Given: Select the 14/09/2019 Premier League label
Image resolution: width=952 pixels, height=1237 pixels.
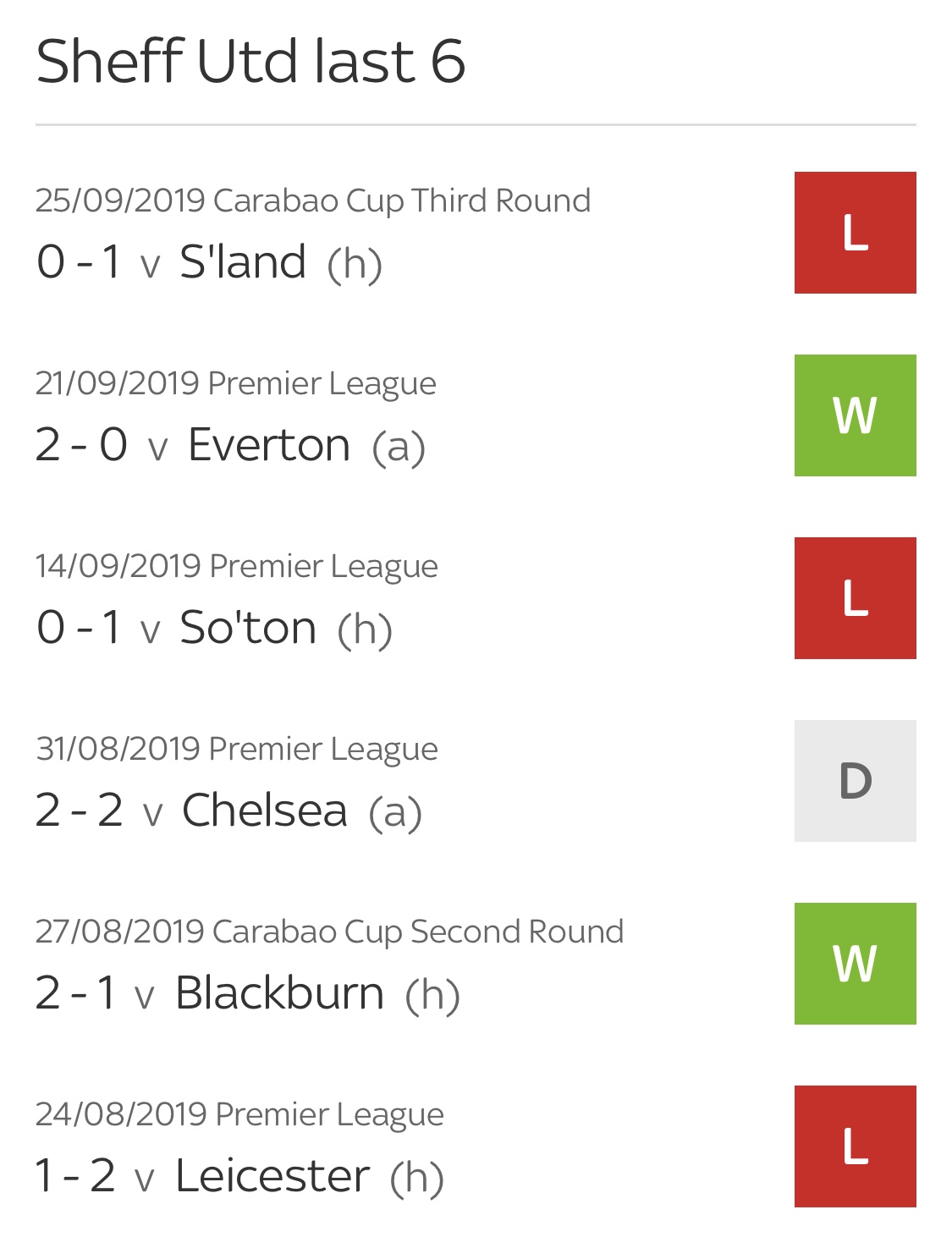Looking at the screenshot, I should pos(237,566).
